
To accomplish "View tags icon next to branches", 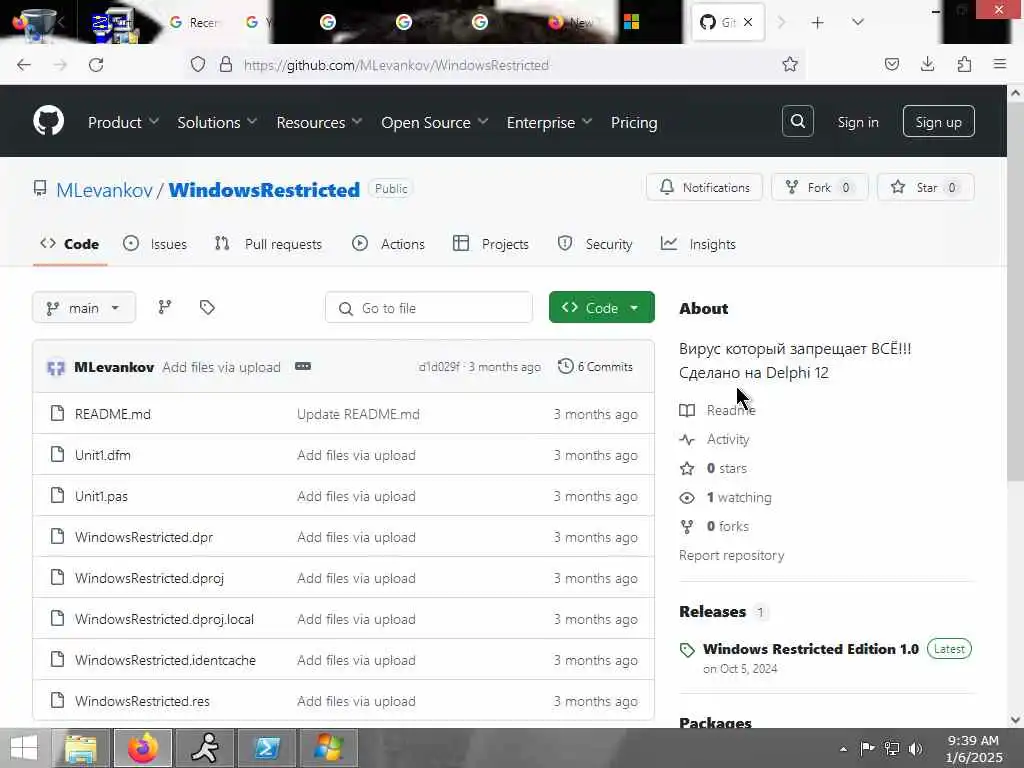I will pos(207,307).
